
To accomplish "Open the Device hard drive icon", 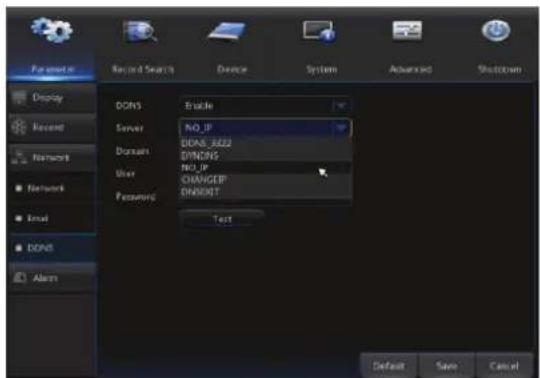I will pyautogui.click(x=227, y=32).
